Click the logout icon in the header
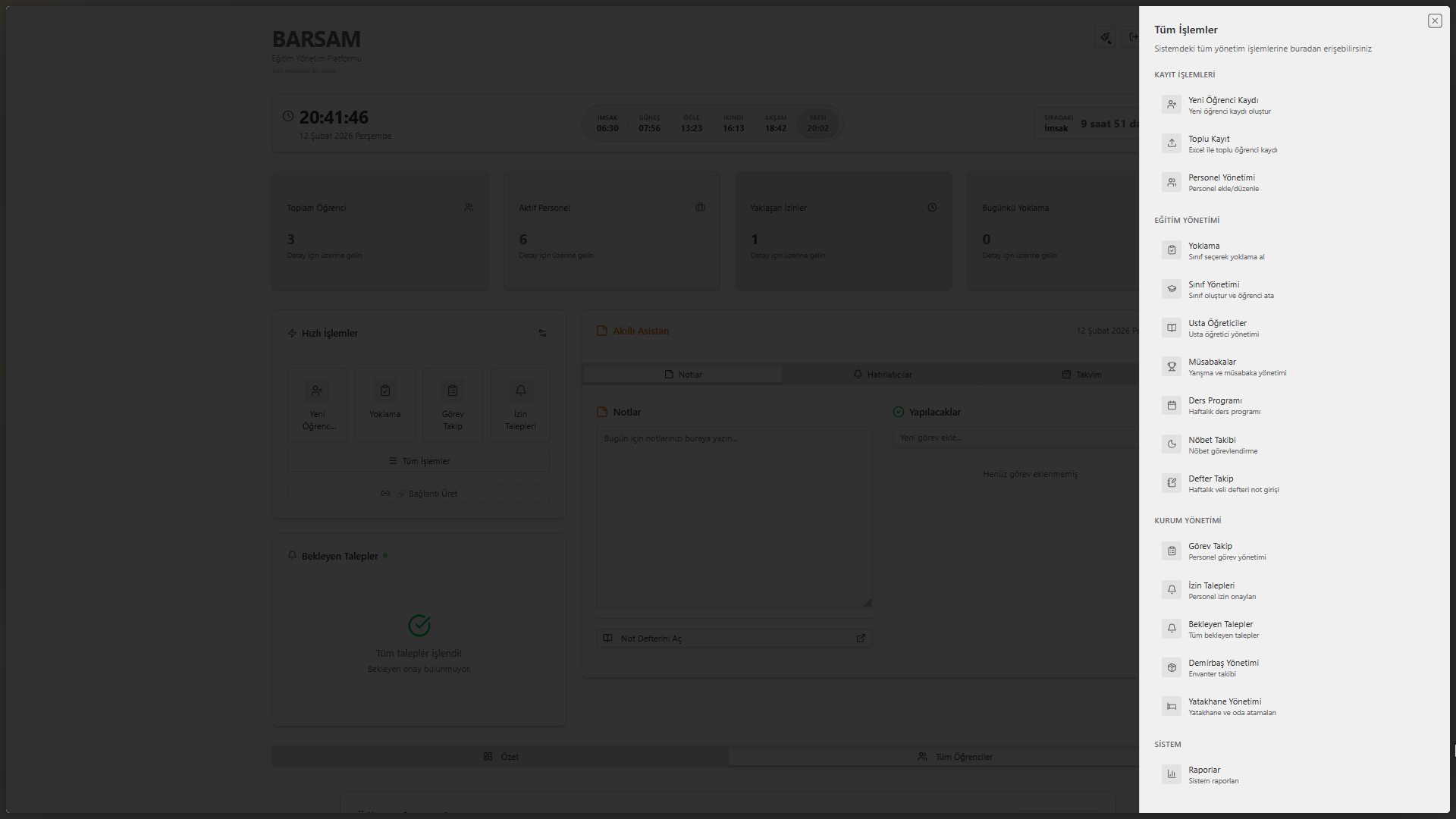Image resolution: width=1456 pixels, height=819 pixels. coord(1134,37)
